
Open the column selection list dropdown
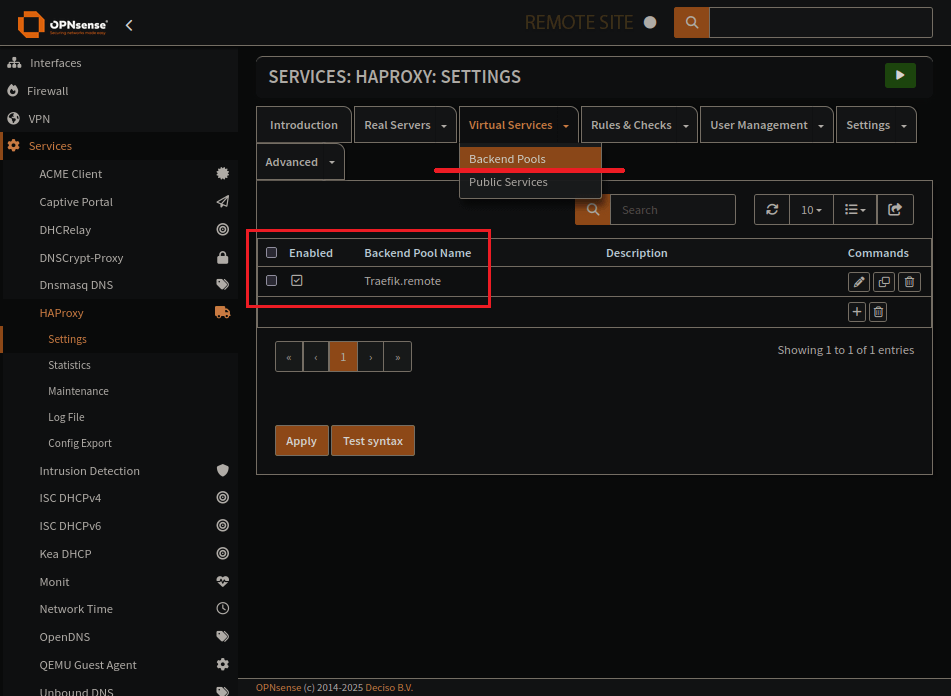click(x=855, y=209)
